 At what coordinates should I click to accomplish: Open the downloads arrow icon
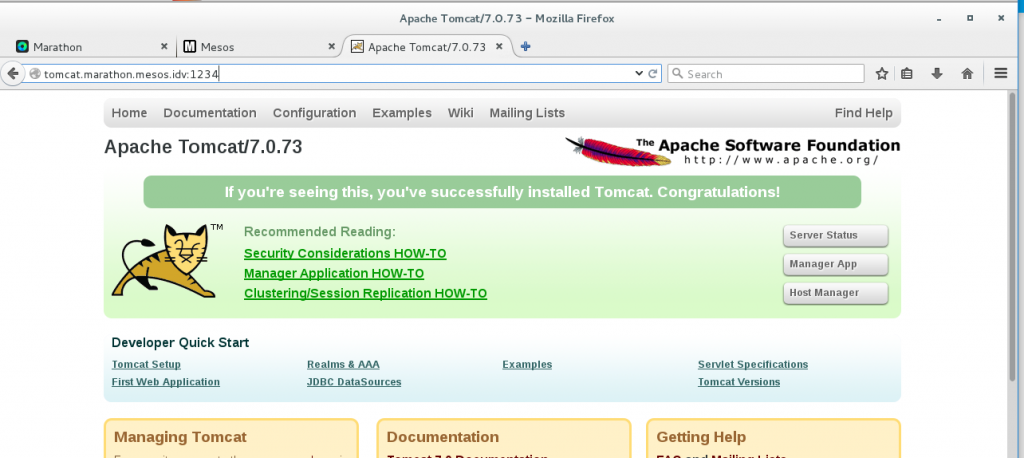(937, 74)
